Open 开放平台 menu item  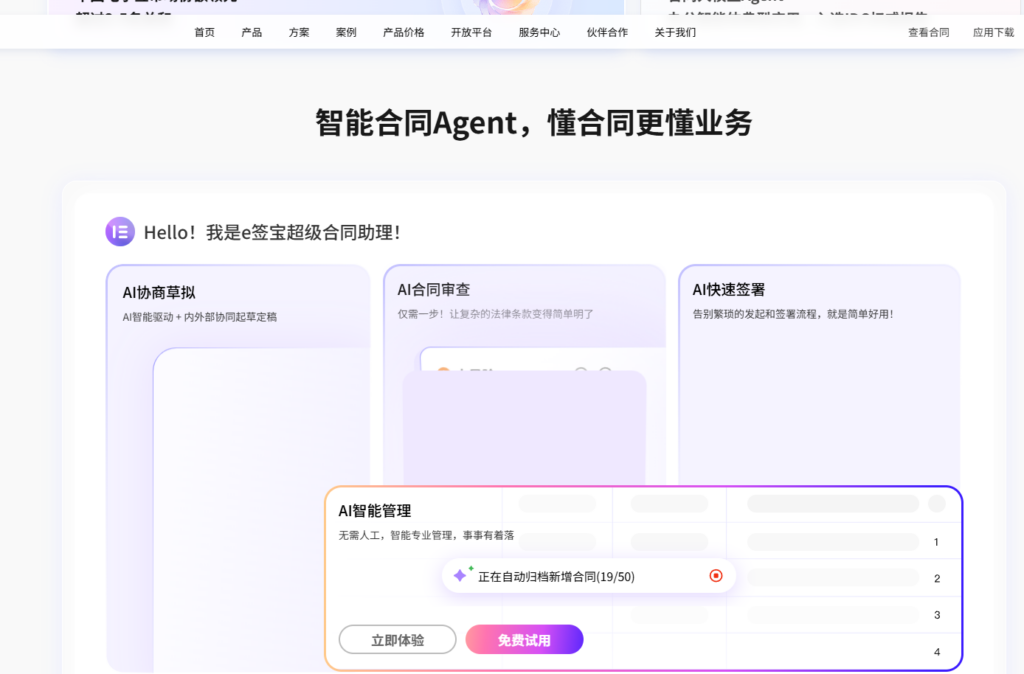[472, 32]
